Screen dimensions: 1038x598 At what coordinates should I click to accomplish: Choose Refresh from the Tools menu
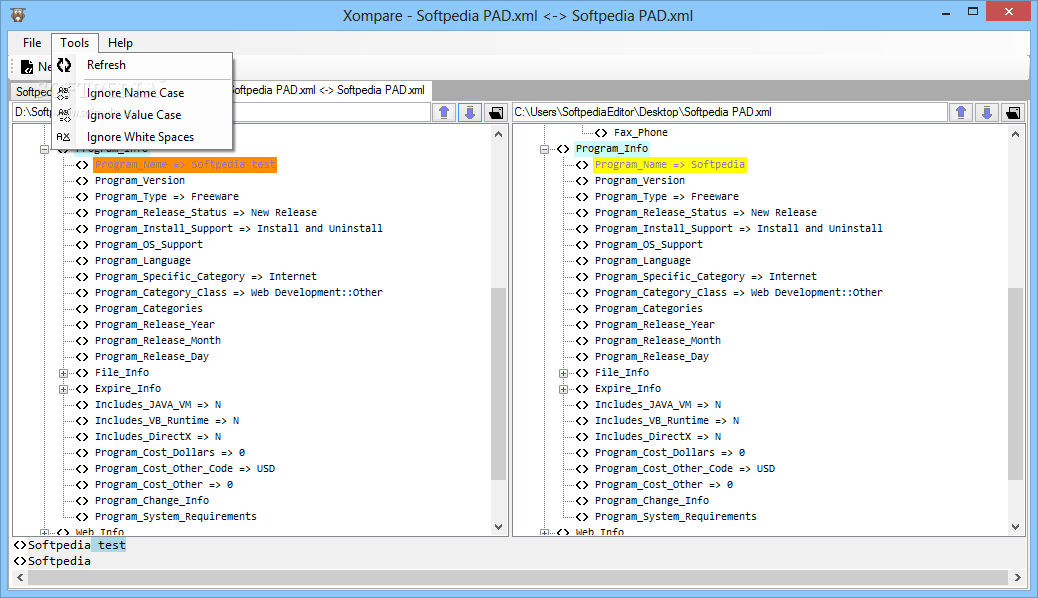coord(142,65)
